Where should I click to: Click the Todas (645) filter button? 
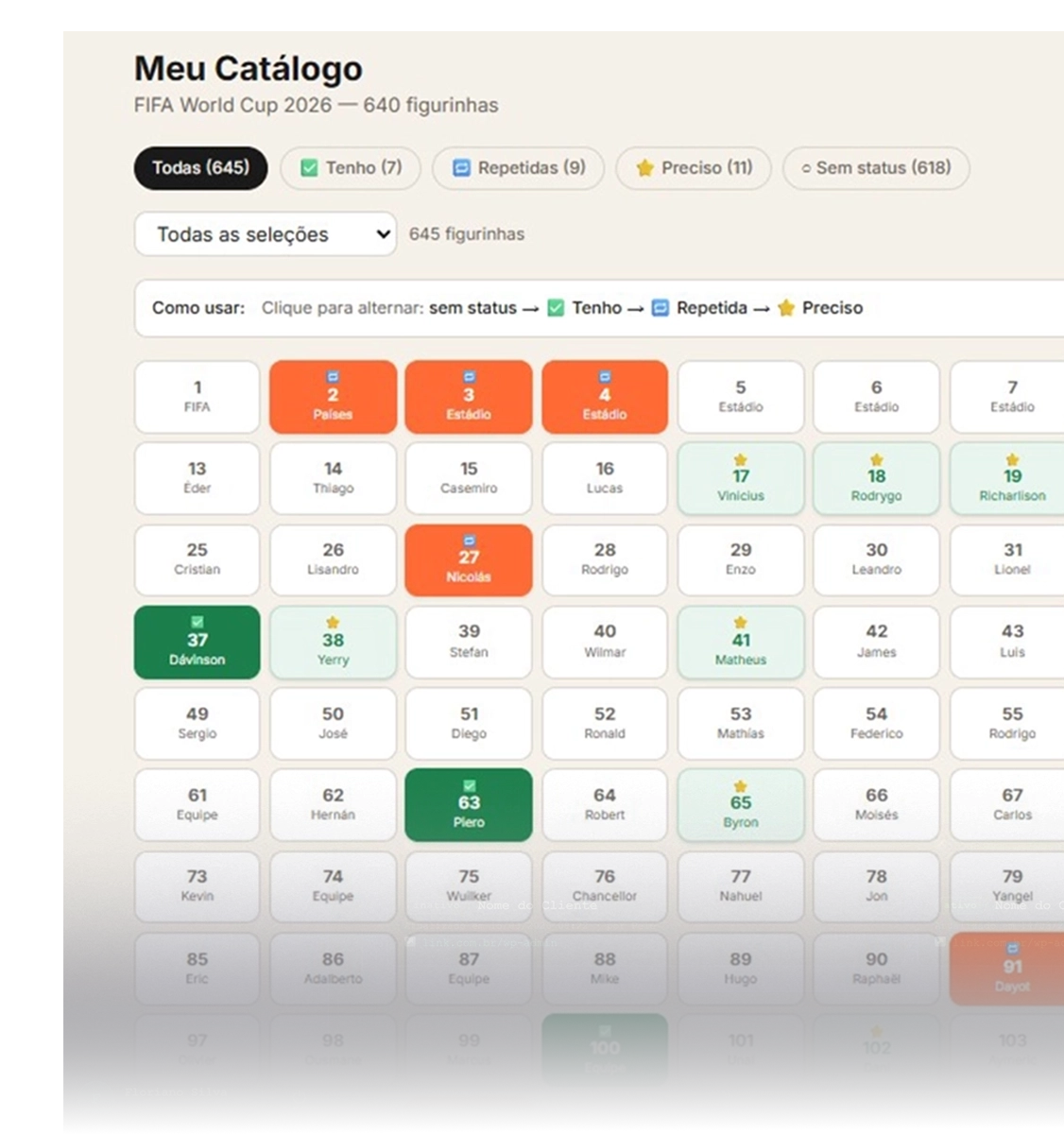click(199, 168)
